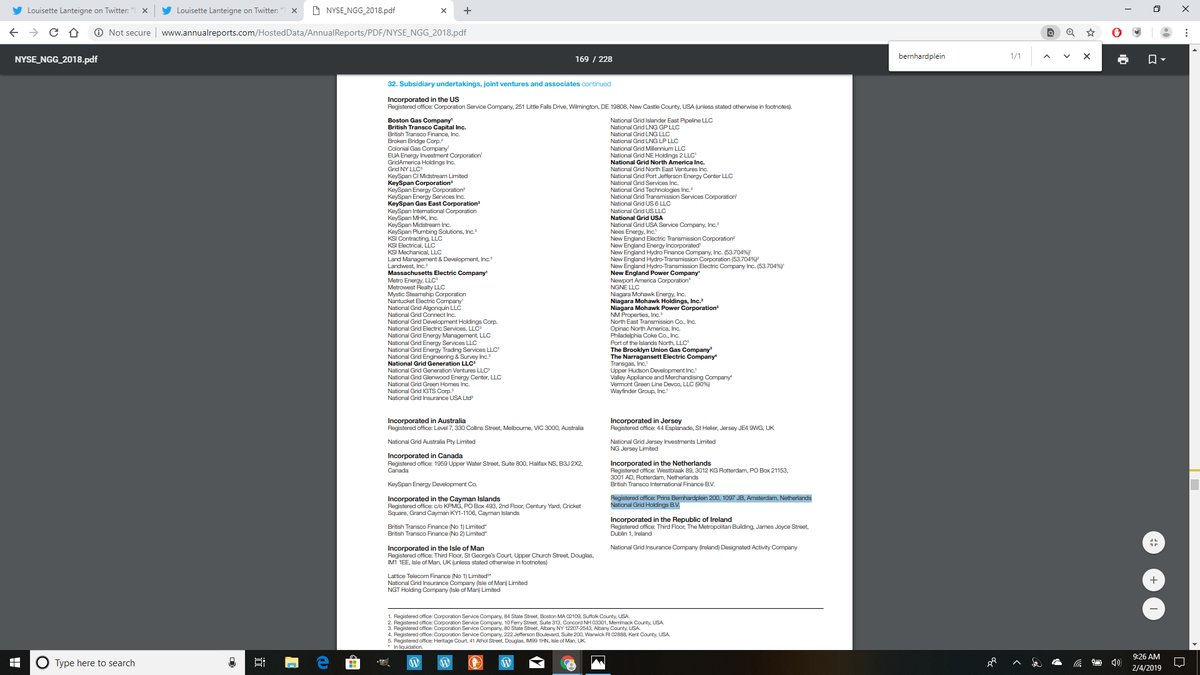Open the PDF bookmarks dropdown
The height and width of the screenshot is (675, 1200).
pyautogui.click(x=1155, y=59)
